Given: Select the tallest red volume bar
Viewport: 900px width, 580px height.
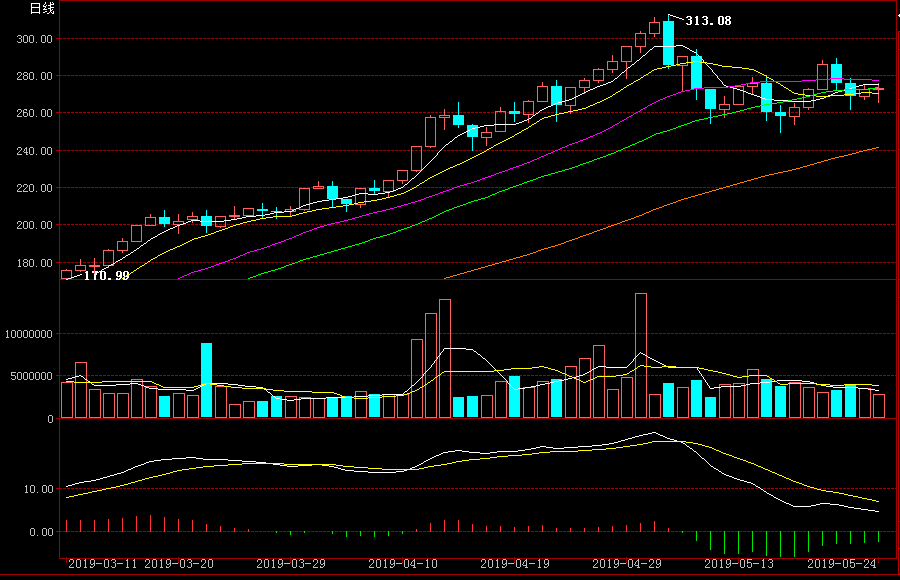Looking at the screenshot, I should point(641,355).
